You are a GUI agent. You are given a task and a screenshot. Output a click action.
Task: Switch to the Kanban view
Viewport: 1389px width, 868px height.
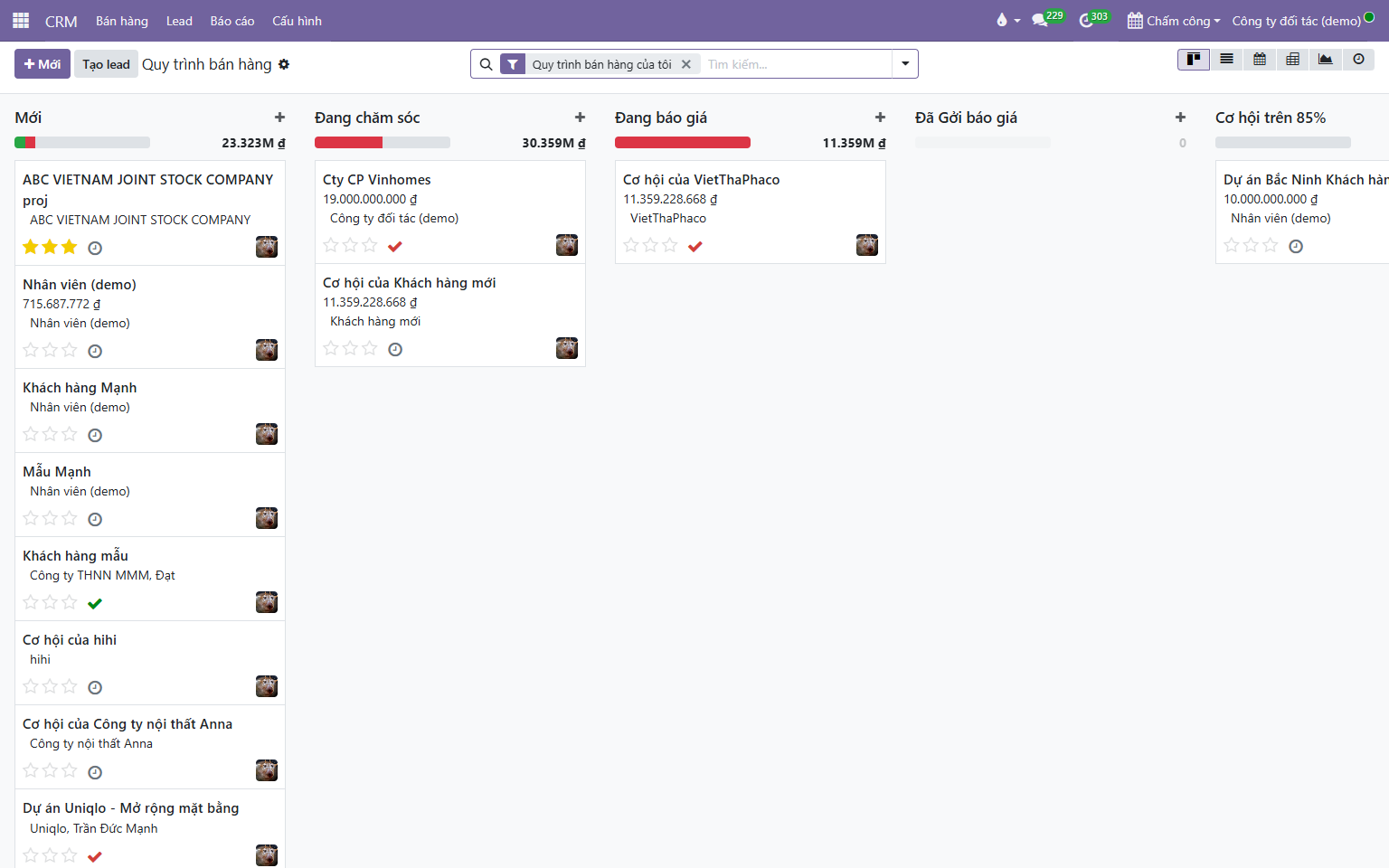(x=1194, y=60)
